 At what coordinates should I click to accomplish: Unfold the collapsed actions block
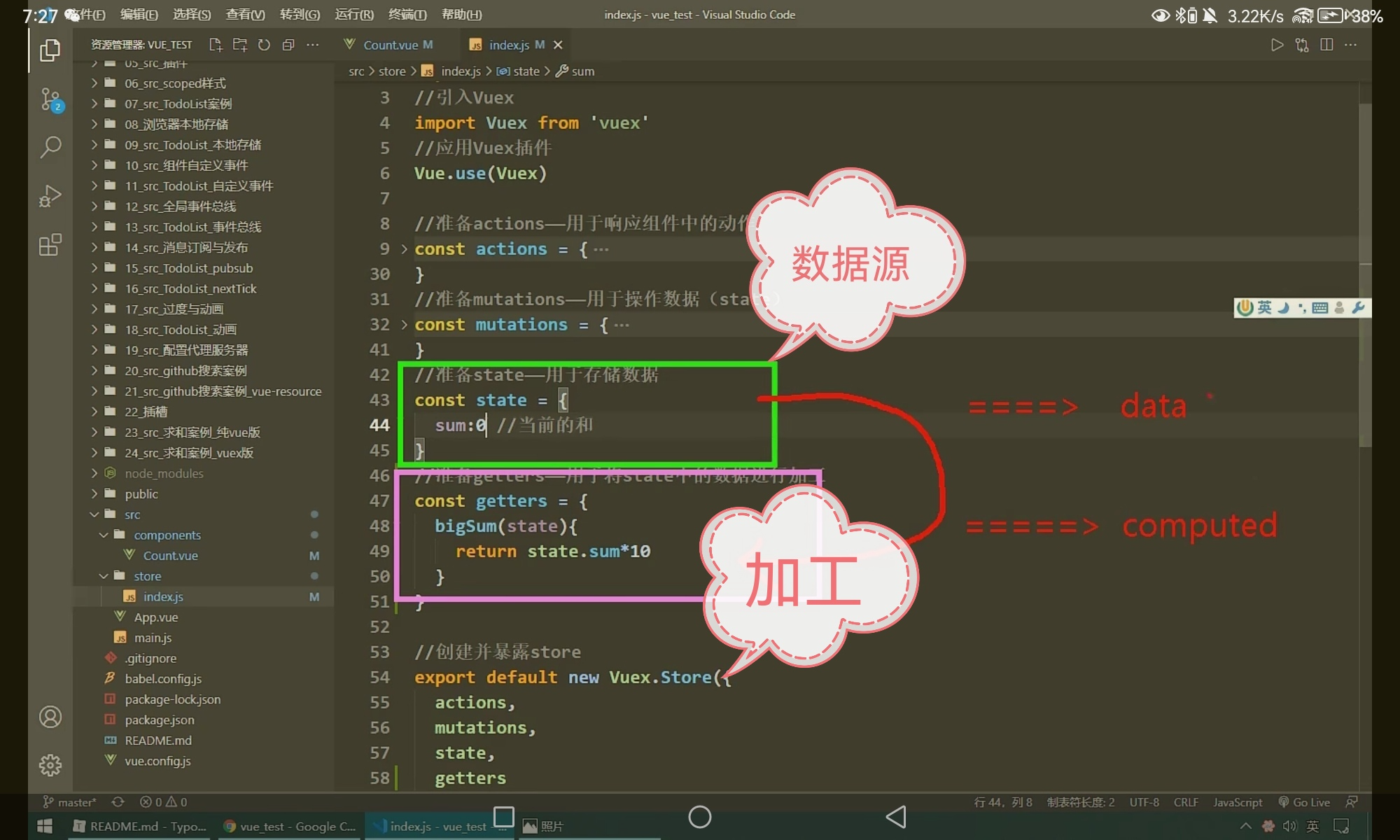404,249
